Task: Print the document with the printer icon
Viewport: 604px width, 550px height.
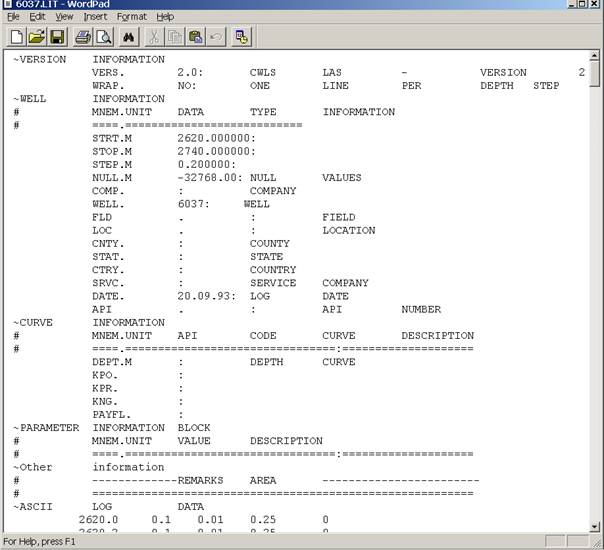Action: pyautogui.click(x=83, y=37)
